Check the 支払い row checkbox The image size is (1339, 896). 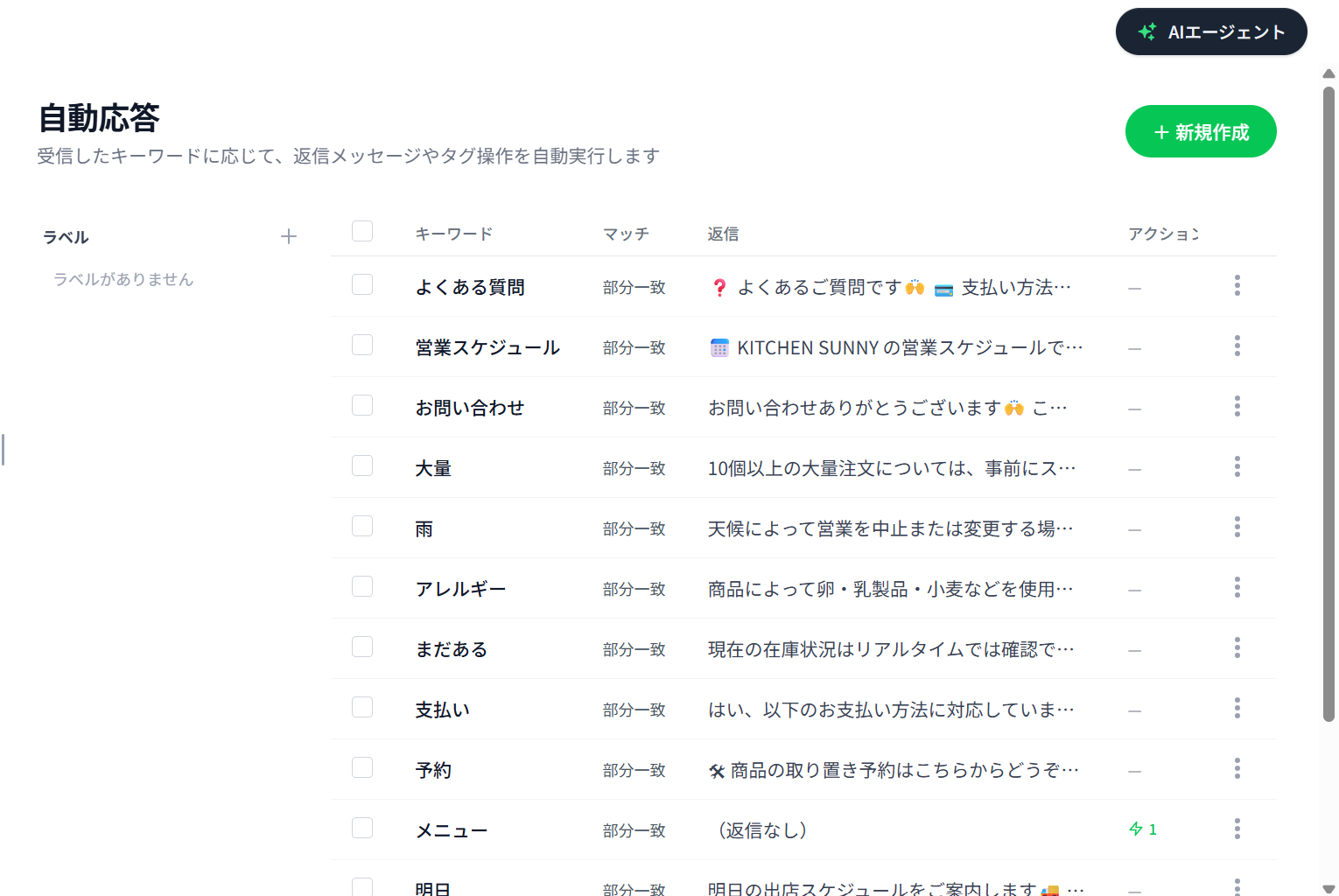(x=362, y=707)
